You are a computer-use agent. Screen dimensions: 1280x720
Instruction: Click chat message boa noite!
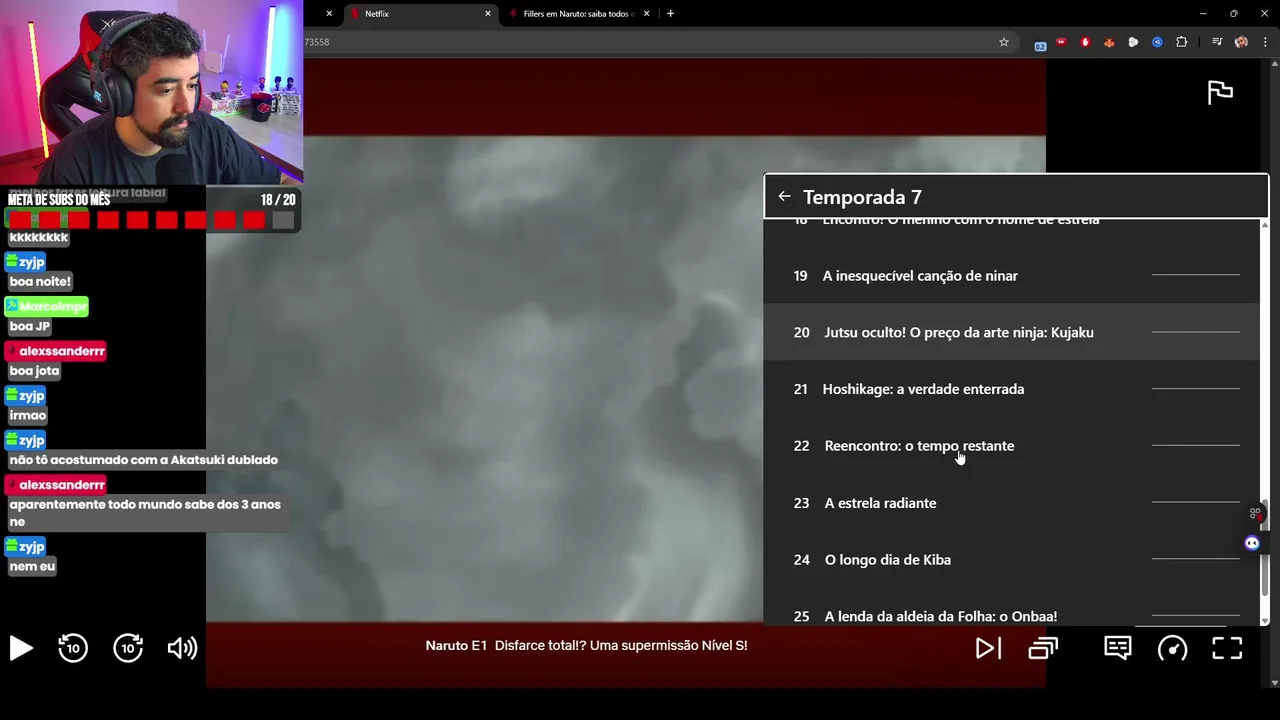[x=40, y=282]
